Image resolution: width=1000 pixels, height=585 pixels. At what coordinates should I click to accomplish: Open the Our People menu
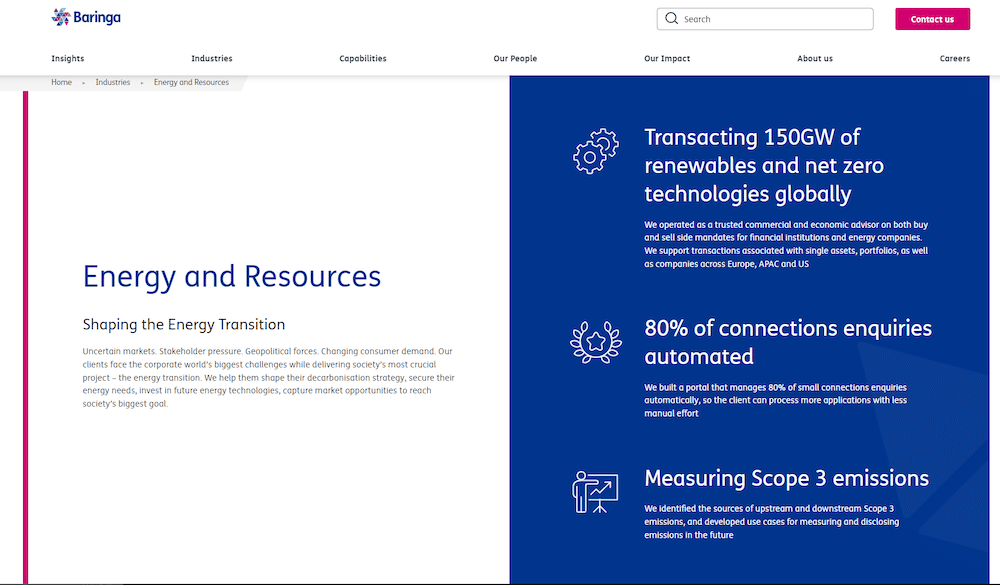point(515,58)
